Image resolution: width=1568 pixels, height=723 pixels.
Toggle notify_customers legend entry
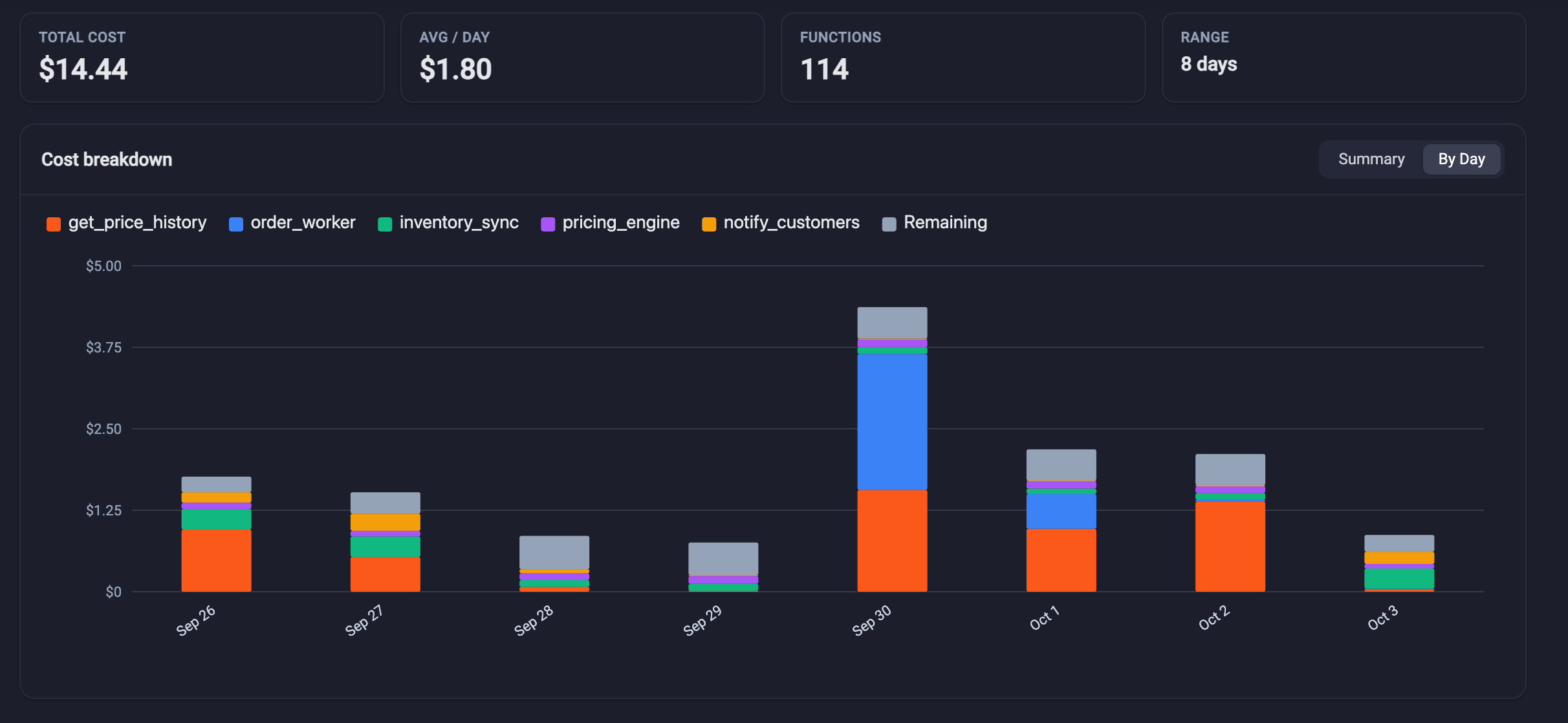point(781,223)
